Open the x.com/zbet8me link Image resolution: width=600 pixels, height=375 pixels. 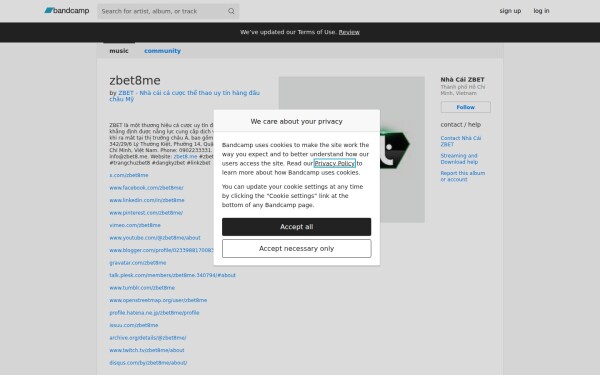pyautogui.click(x=129, y=175)
